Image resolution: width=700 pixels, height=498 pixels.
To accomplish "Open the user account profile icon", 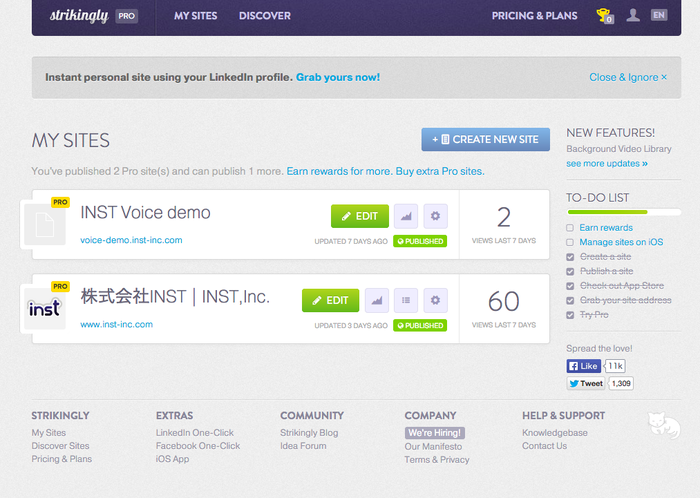I will 633,15.
